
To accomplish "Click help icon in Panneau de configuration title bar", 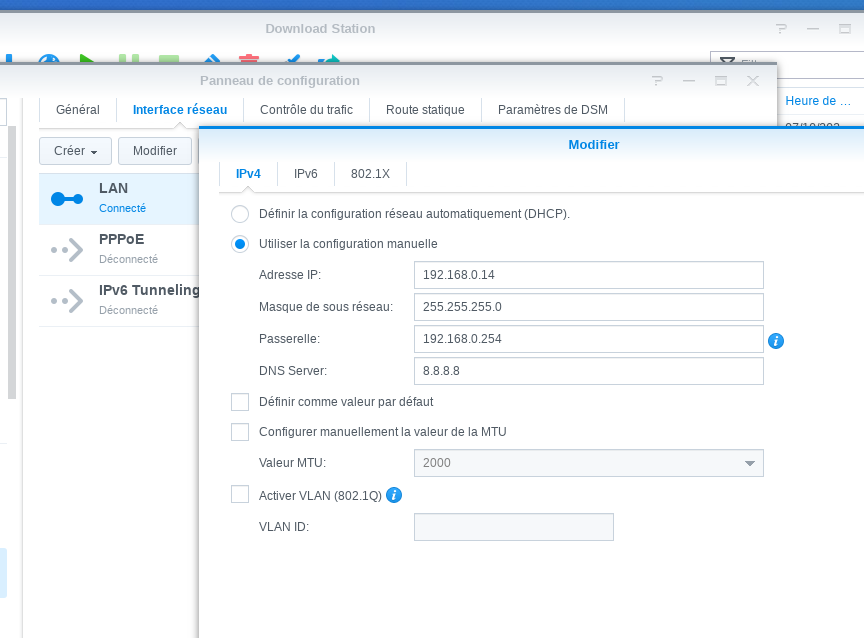I will [x=657, y=81].
